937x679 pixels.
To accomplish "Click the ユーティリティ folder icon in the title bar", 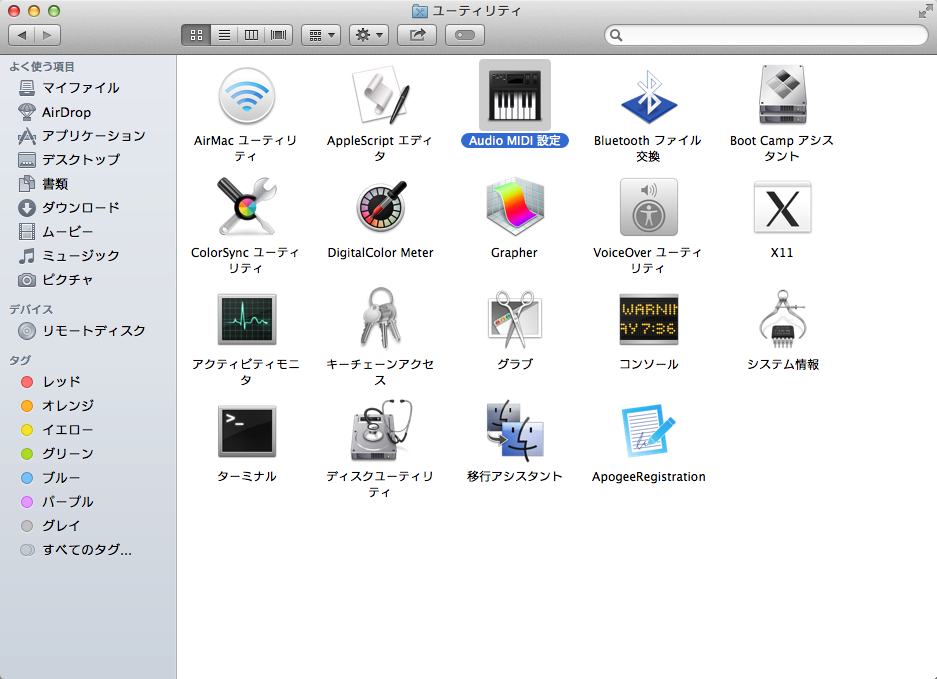I will (420, 11).
